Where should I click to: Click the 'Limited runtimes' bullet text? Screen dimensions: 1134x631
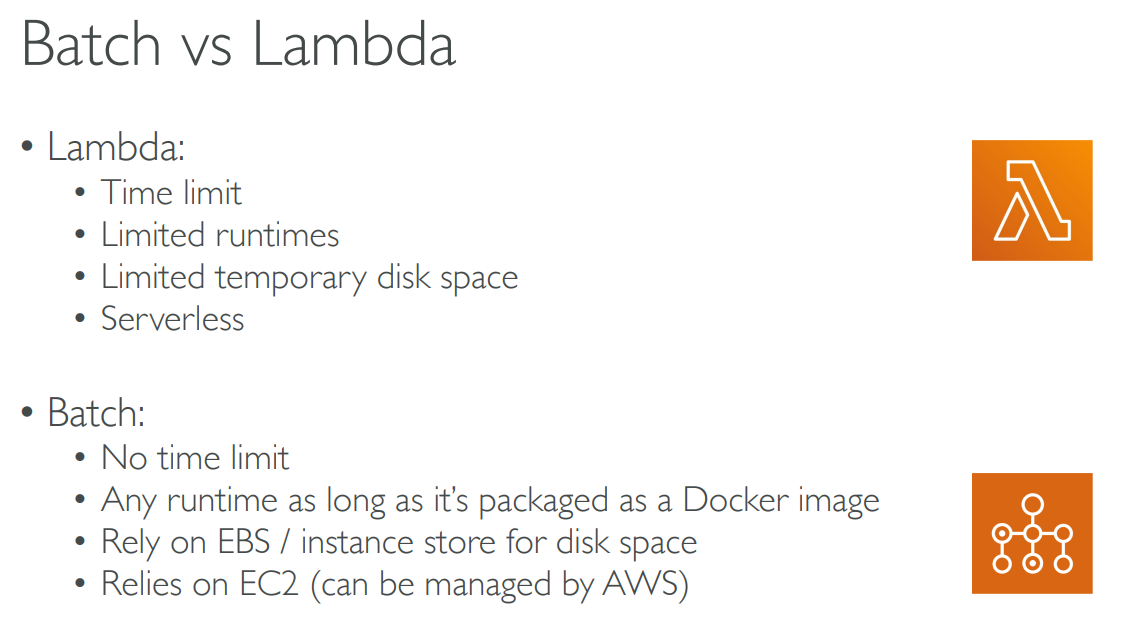[x=220, y=235]
